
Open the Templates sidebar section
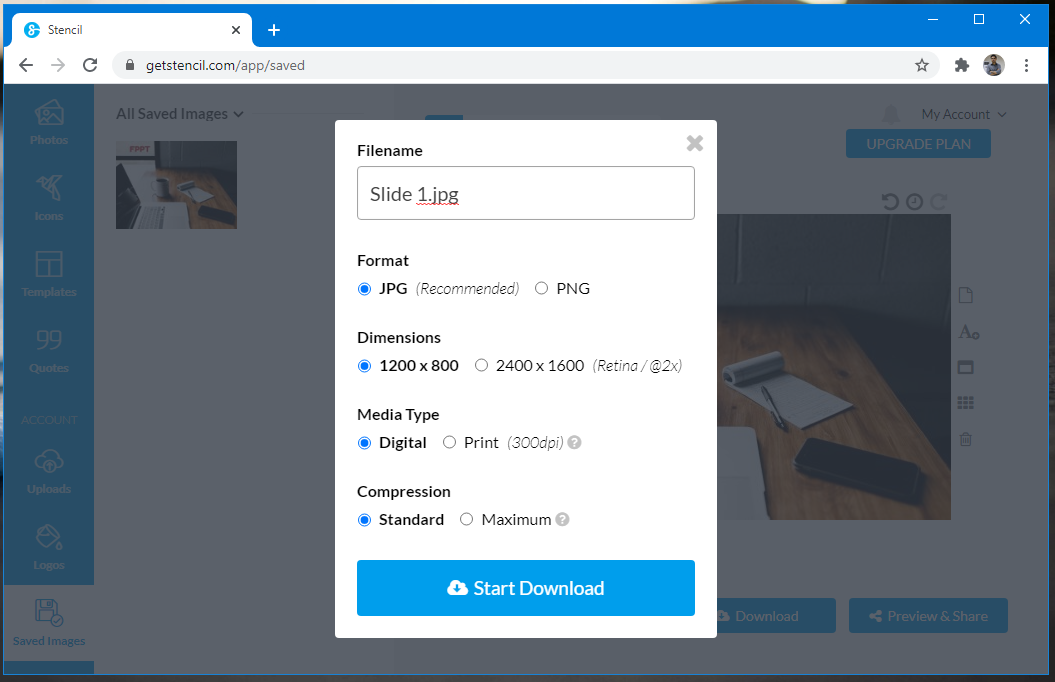click(49, 274)
